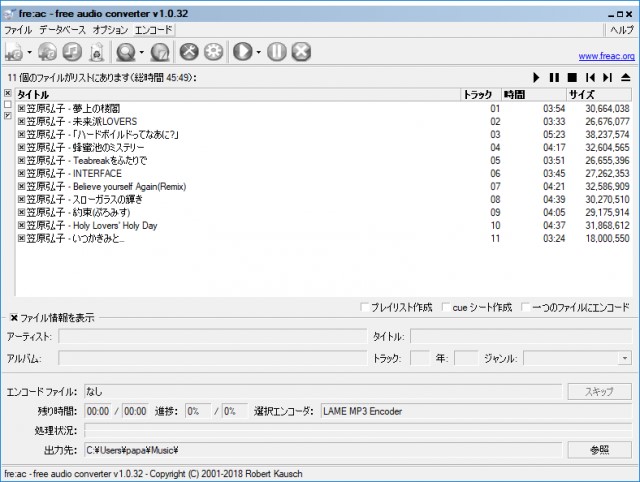Select track Teabreakをふたりで
The image size is (640, 482).
(324, 160)
